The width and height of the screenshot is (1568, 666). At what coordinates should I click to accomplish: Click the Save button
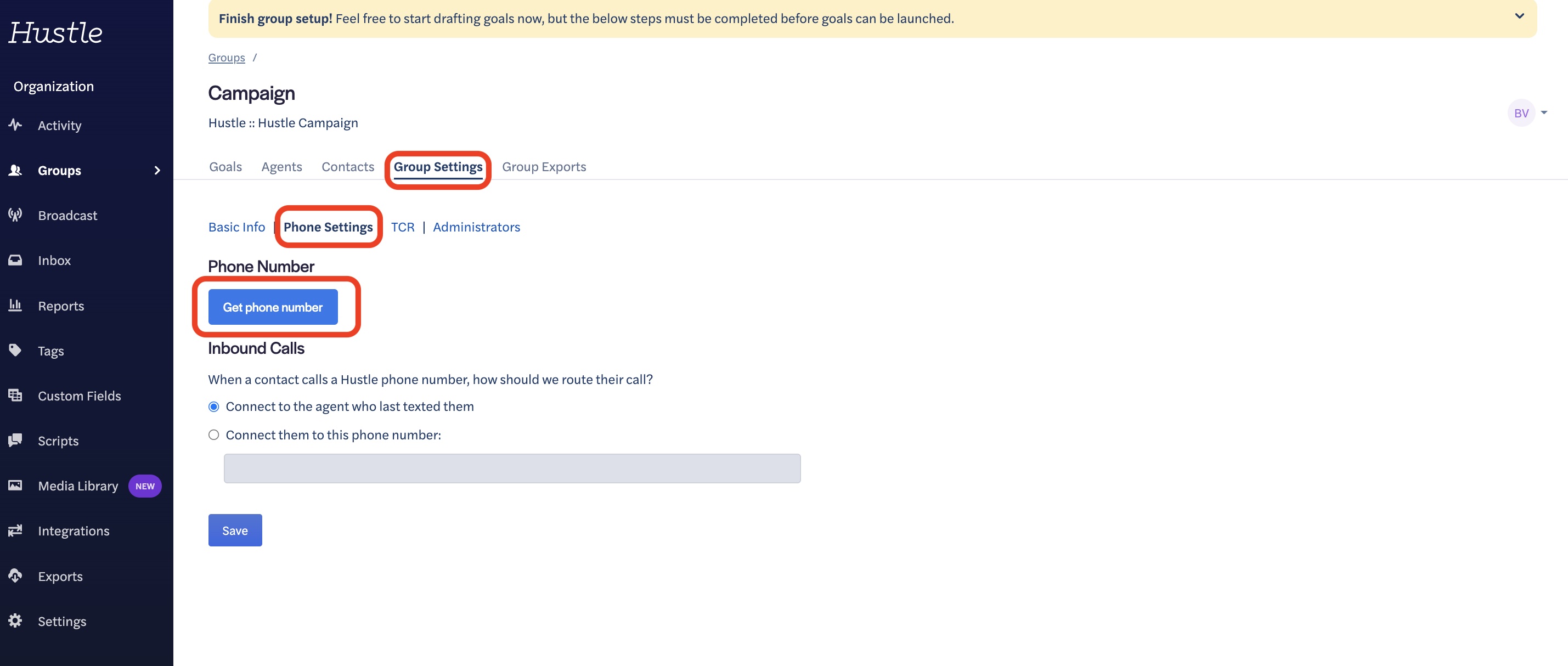click(234, 530)
